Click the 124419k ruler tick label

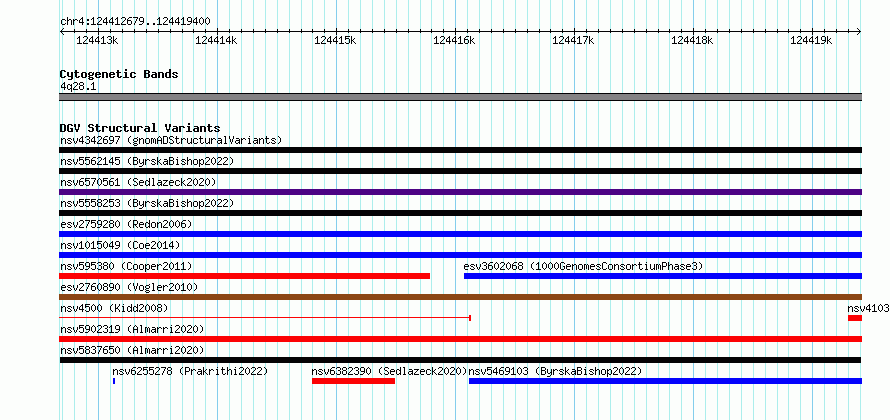point(811,40)
